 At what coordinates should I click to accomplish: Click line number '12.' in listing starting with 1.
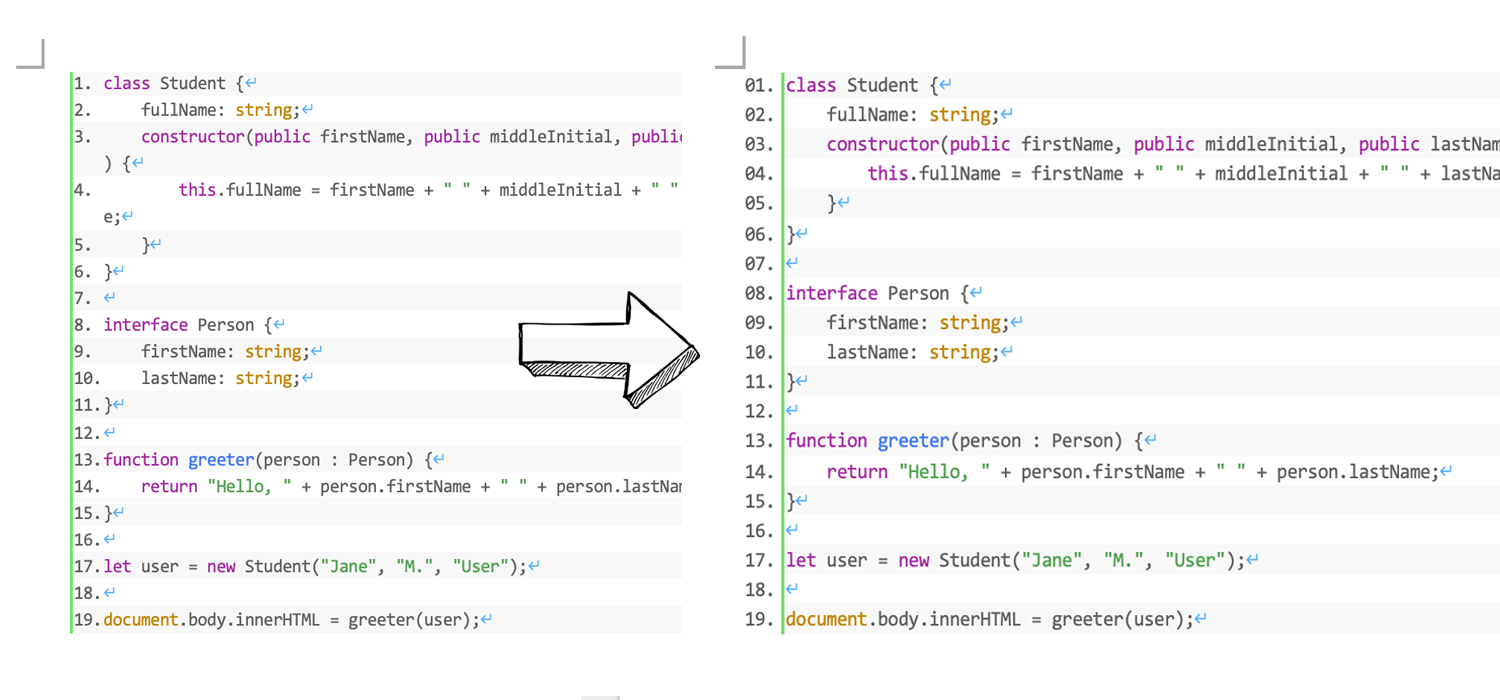tap(88, 433)
